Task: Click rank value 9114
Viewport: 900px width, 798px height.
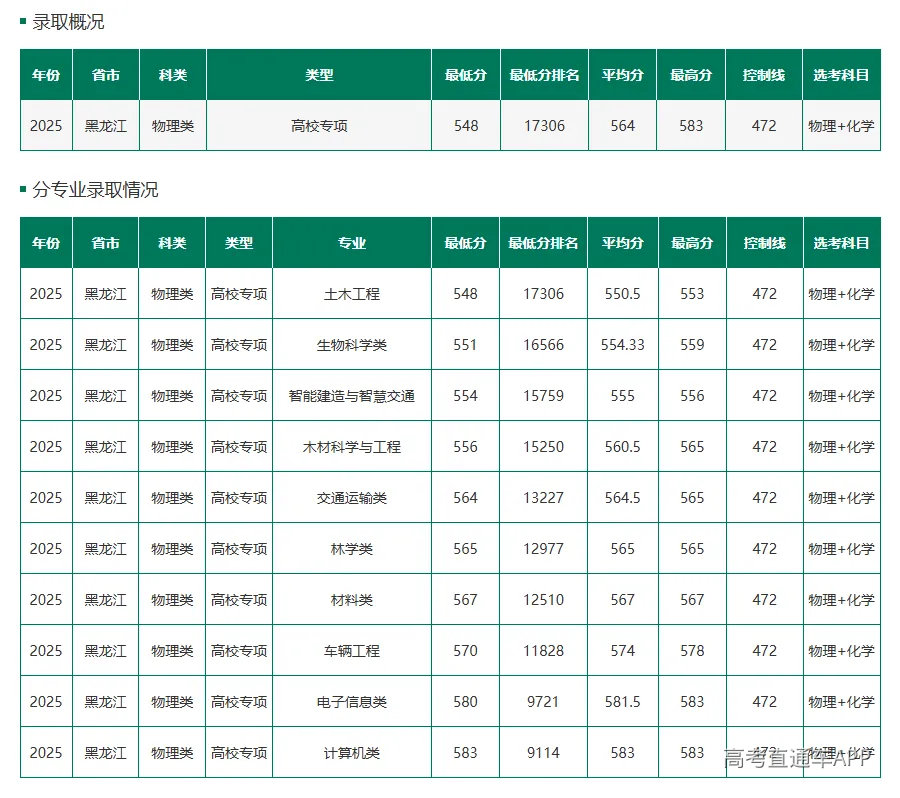Action: click(543, 753)
